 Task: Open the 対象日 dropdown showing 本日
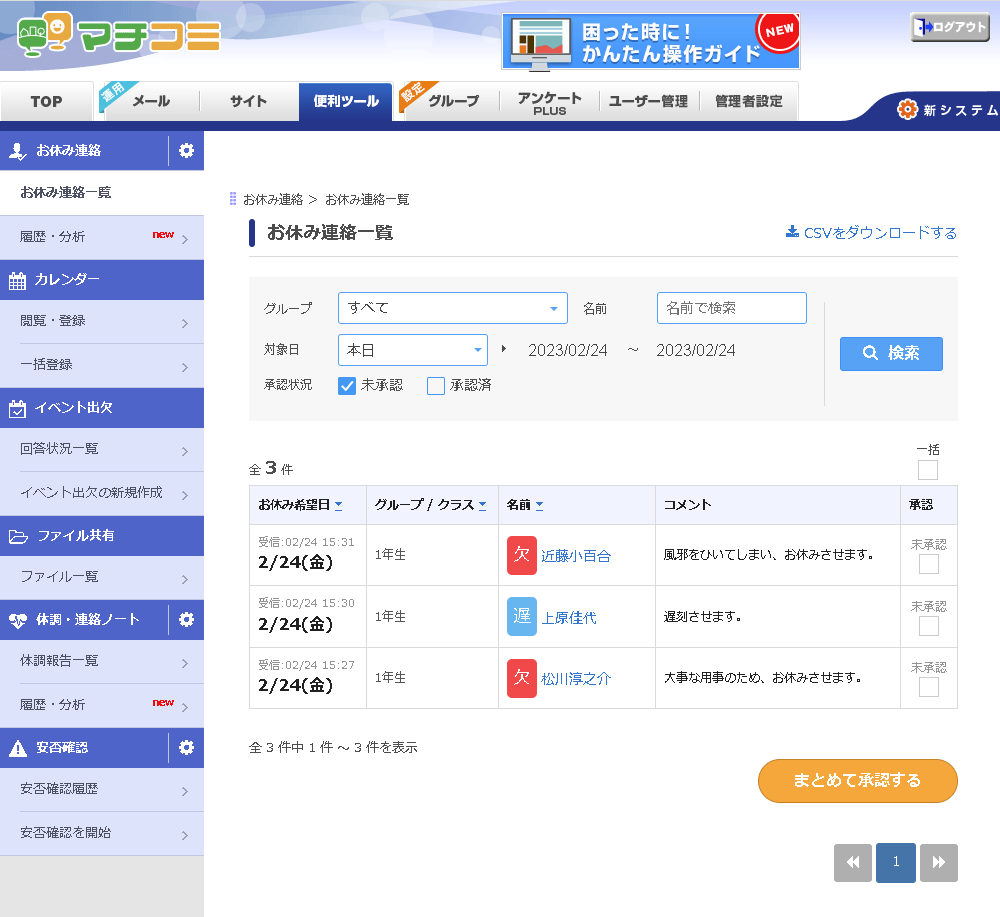tap(413, 350)
